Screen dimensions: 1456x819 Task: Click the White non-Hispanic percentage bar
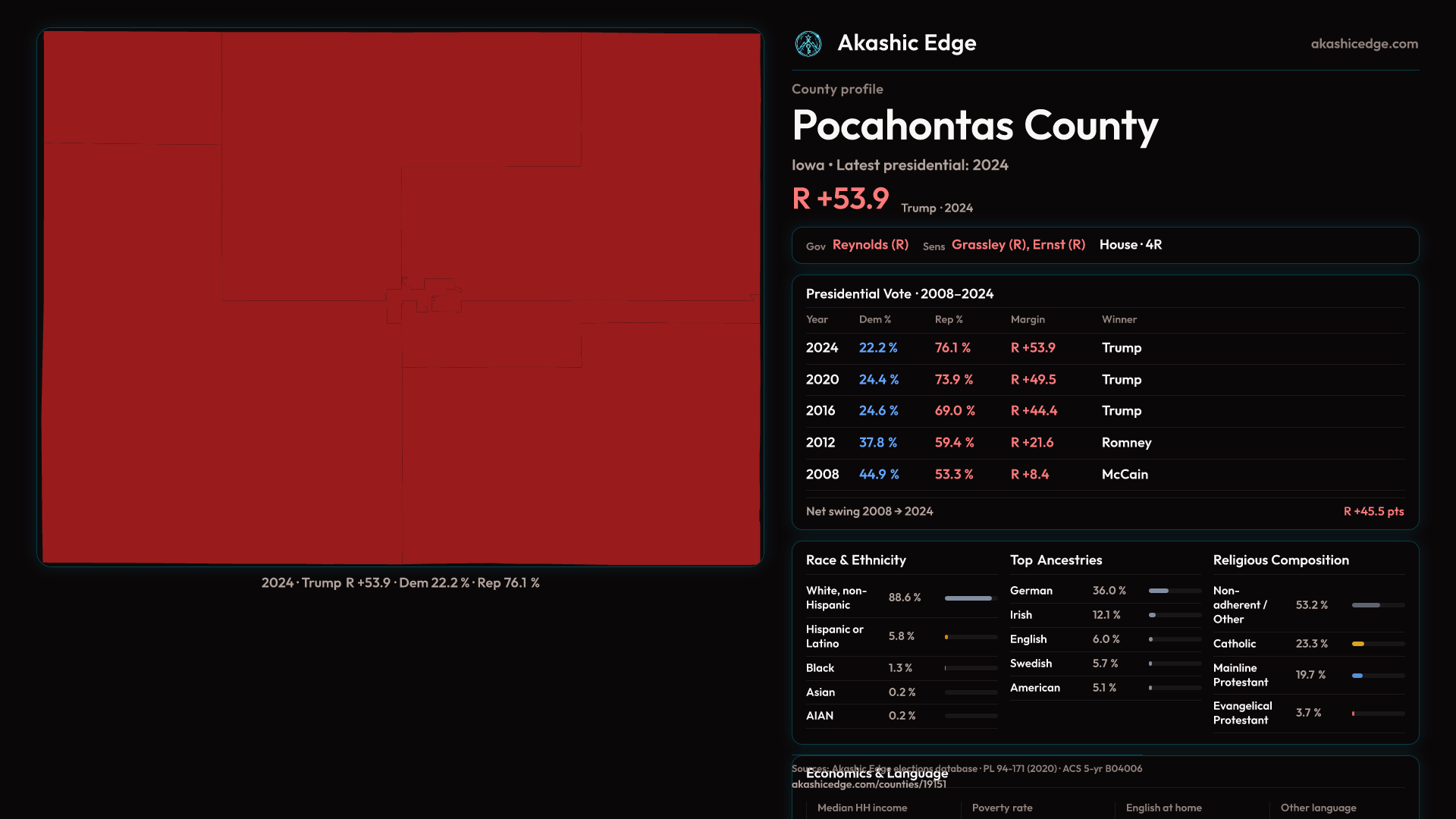click(x=969, y=598)
